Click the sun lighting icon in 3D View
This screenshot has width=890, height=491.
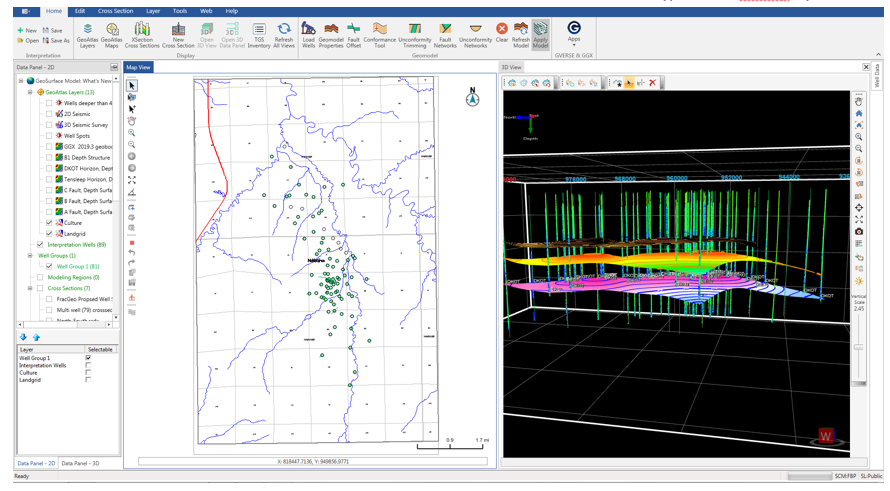click(859, 282)
